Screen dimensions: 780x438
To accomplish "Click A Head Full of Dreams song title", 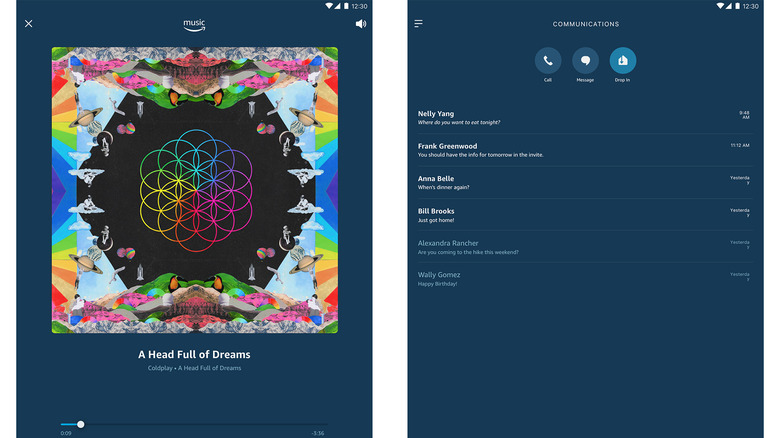I will [194, 354].
